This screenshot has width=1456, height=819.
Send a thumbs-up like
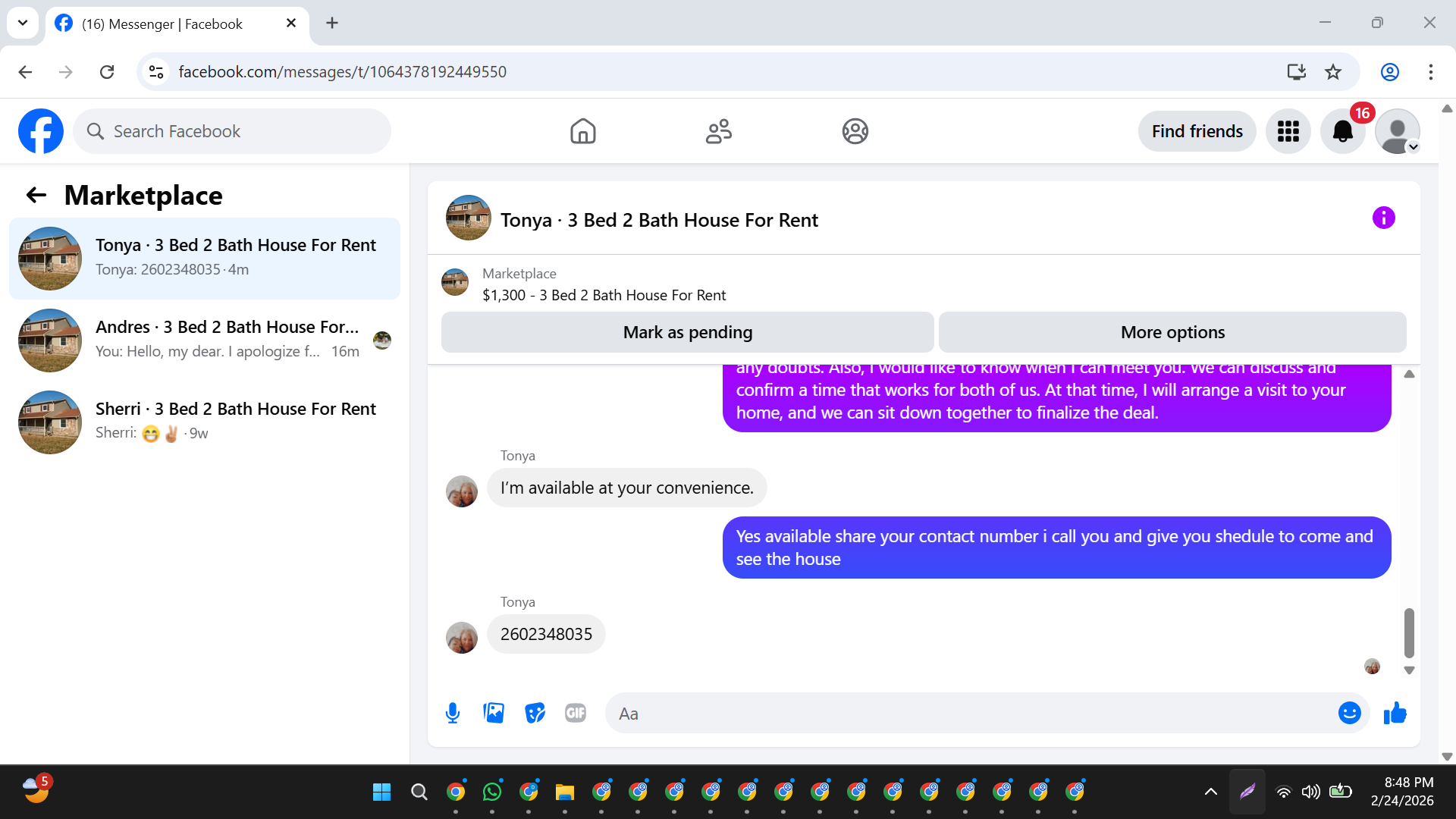(1395, 713)
